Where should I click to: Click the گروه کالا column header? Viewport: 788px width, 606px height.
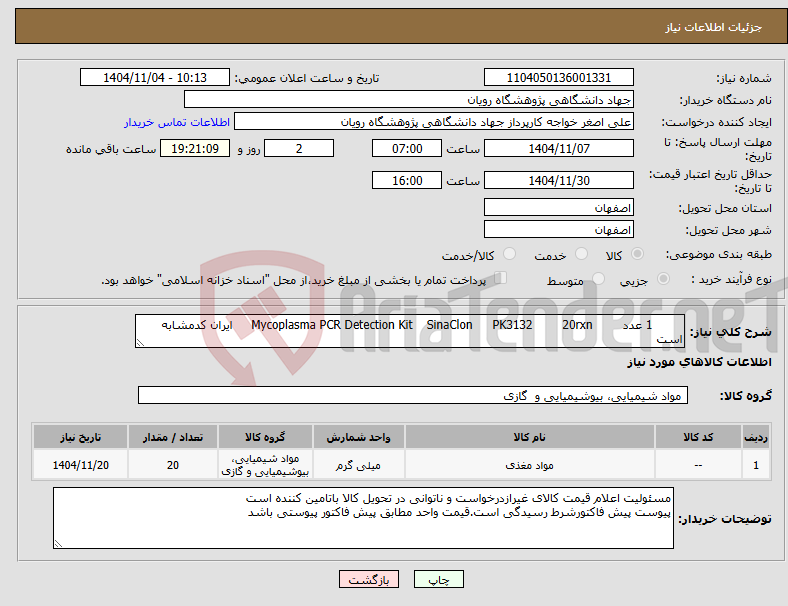tap(265, 437)
